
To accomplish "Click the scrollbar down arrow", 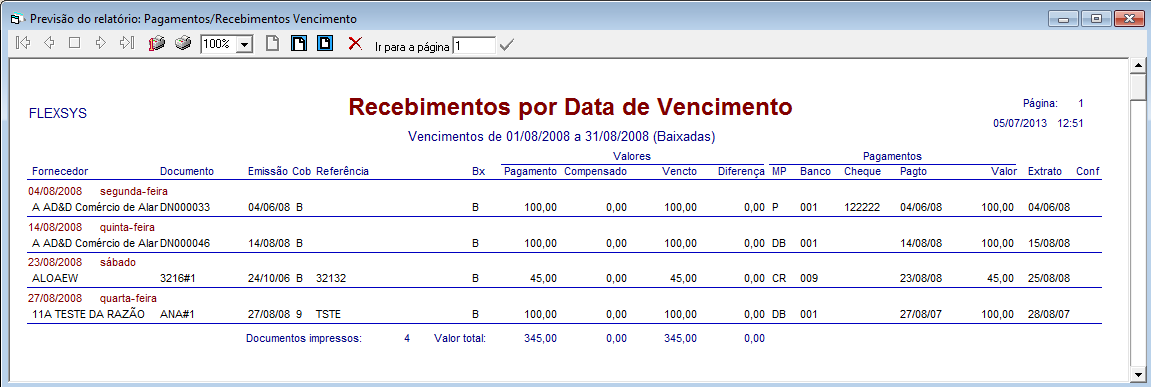I will [1139, 375].
